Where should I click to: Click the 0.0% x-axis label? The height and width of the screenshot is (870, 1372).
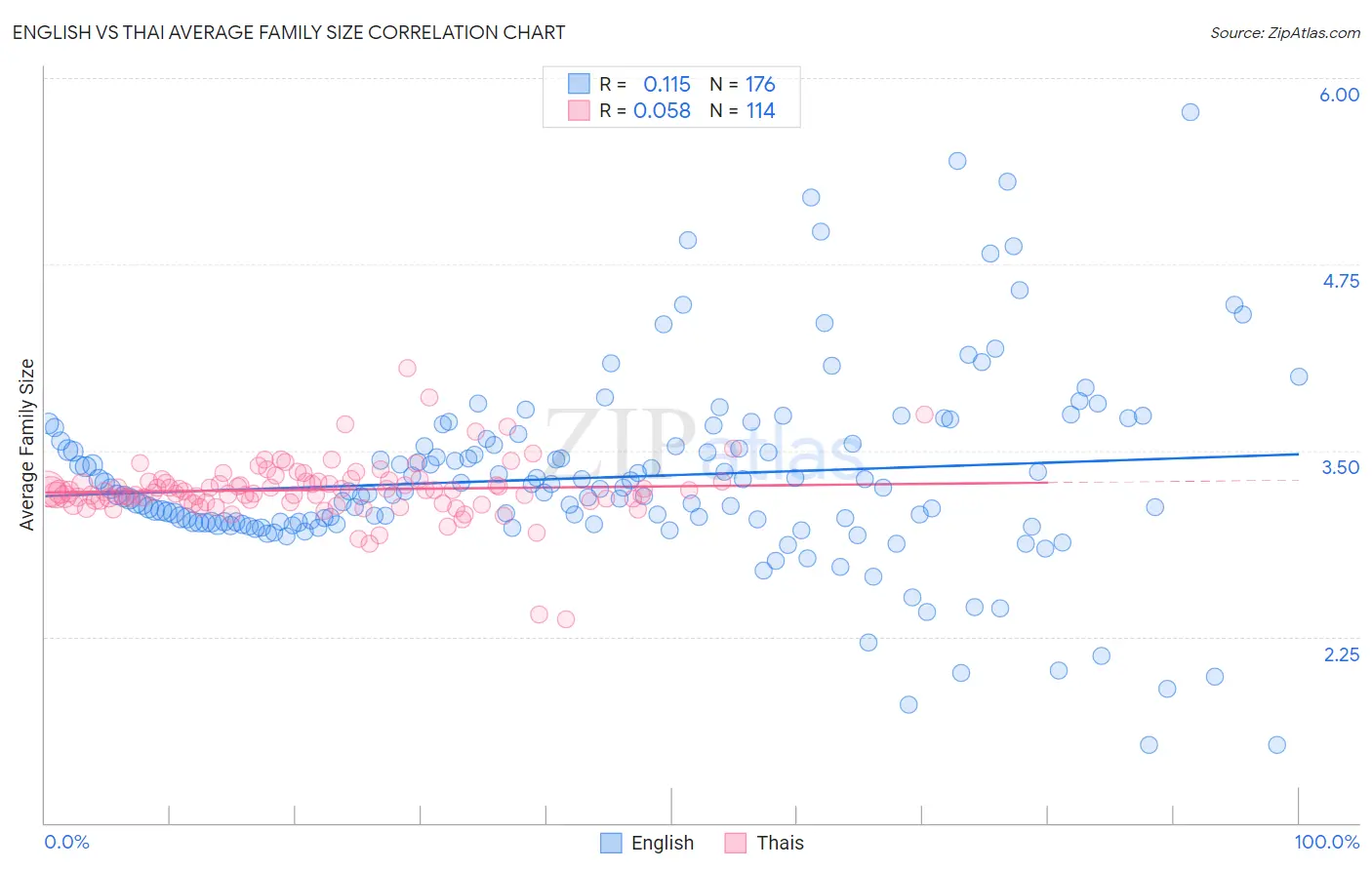point(67,842)
